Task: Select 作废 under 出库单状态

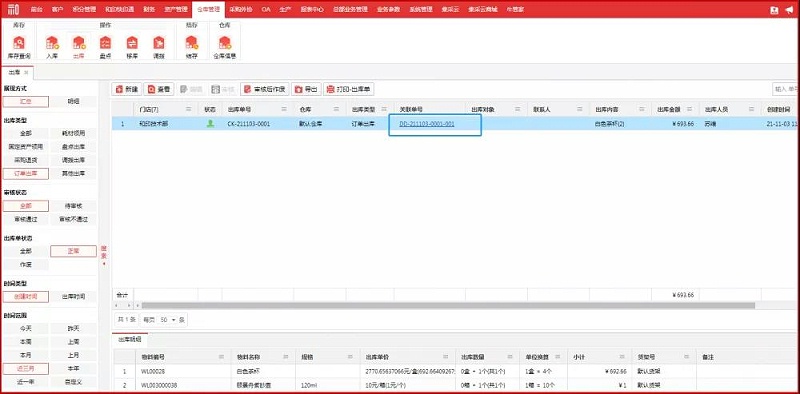Action: point(26,265)
